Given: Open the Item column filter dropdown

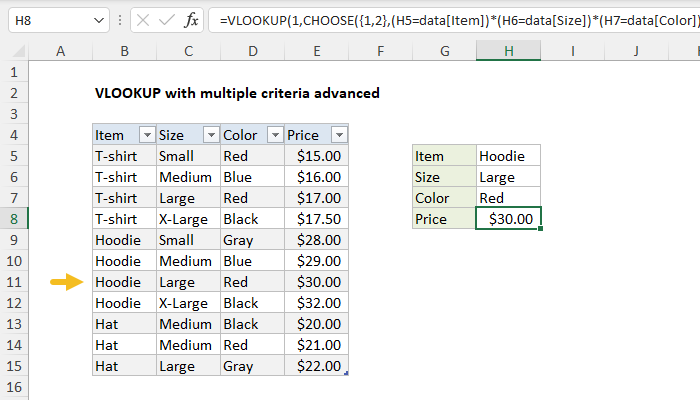Looking at the screenshot, I should pos(146,135).
